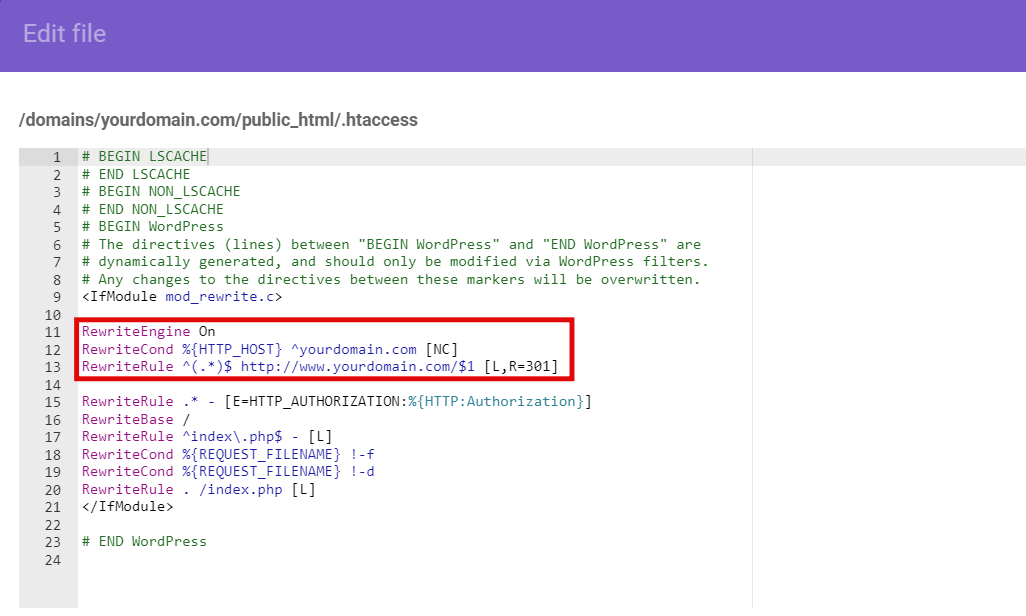Click the RewriteRule HTTP_AUTHORIZATION line

336,401
